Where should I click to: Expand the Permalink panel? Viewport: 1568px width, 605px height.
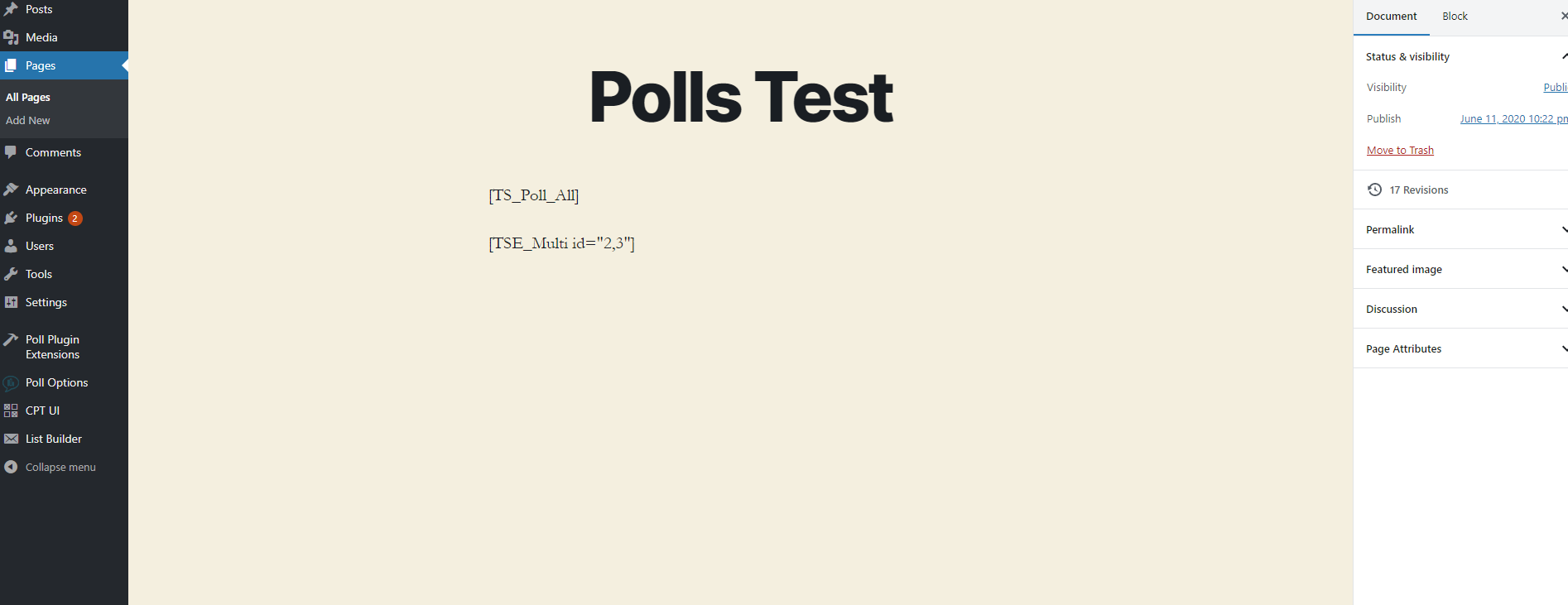tap(1461, 229)
